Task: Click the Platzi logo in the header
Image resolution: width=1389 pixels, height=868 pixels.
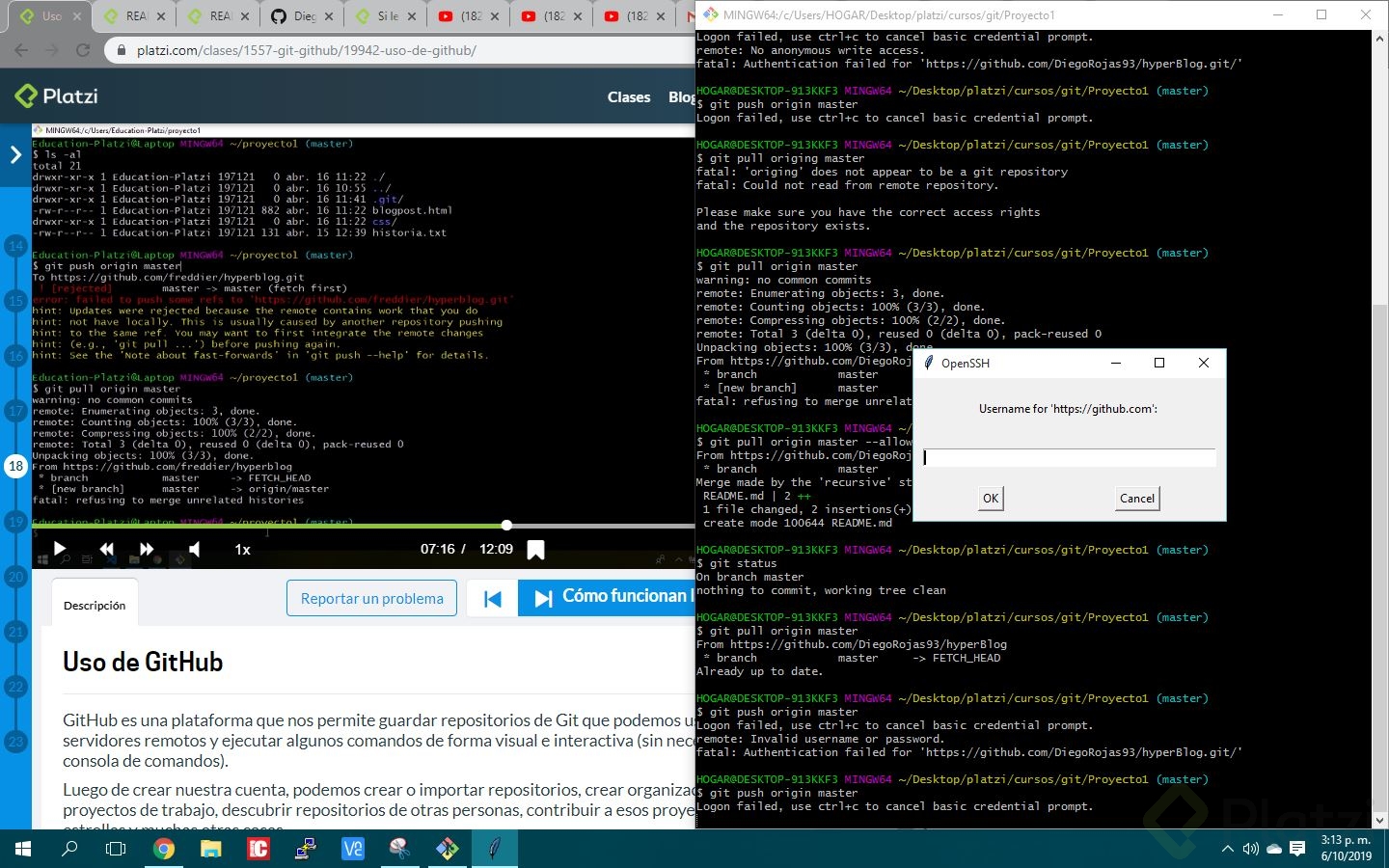Action: tap(56, 95)
